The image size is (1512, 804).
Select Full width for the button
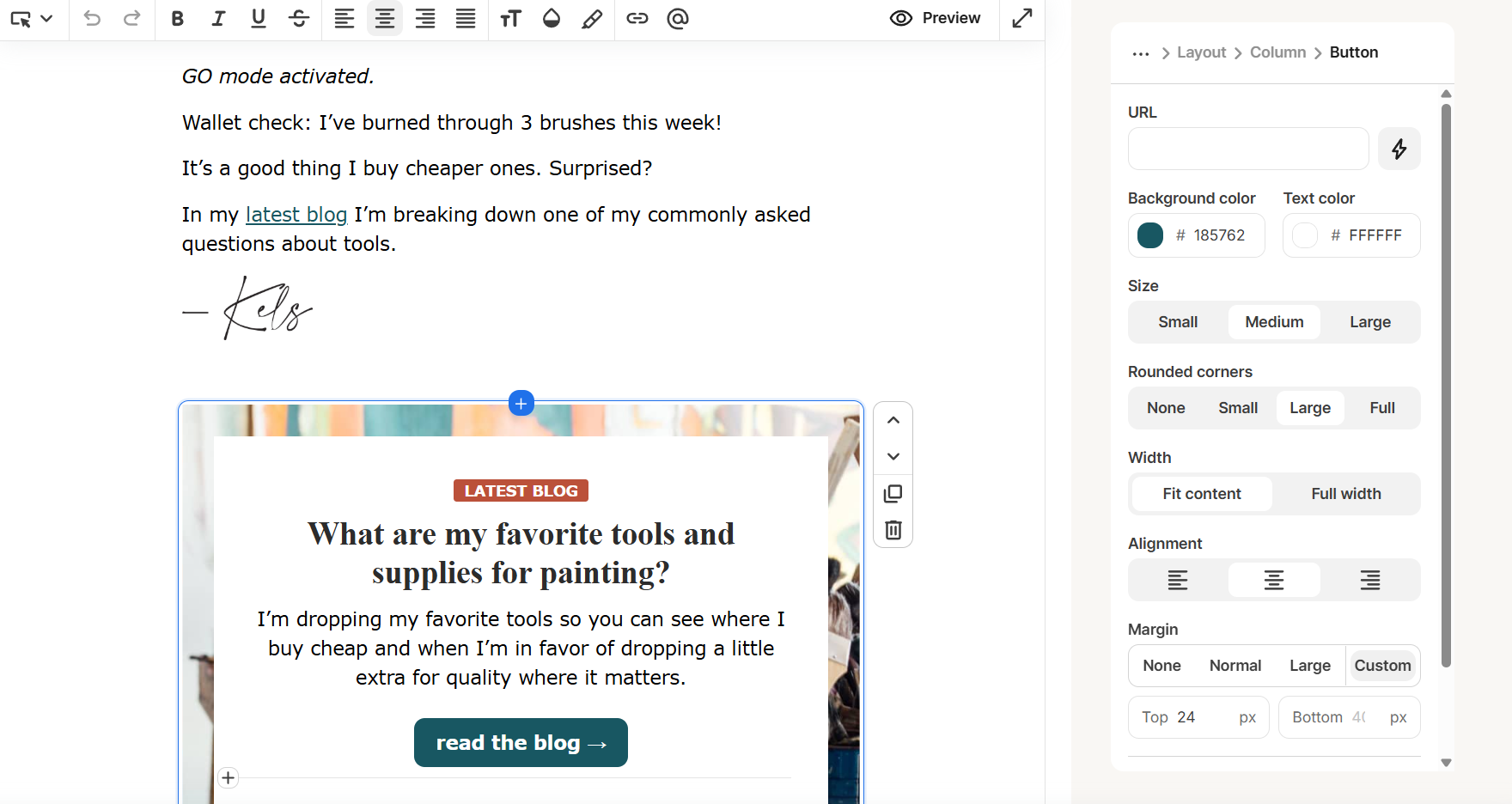point(1345,493)
